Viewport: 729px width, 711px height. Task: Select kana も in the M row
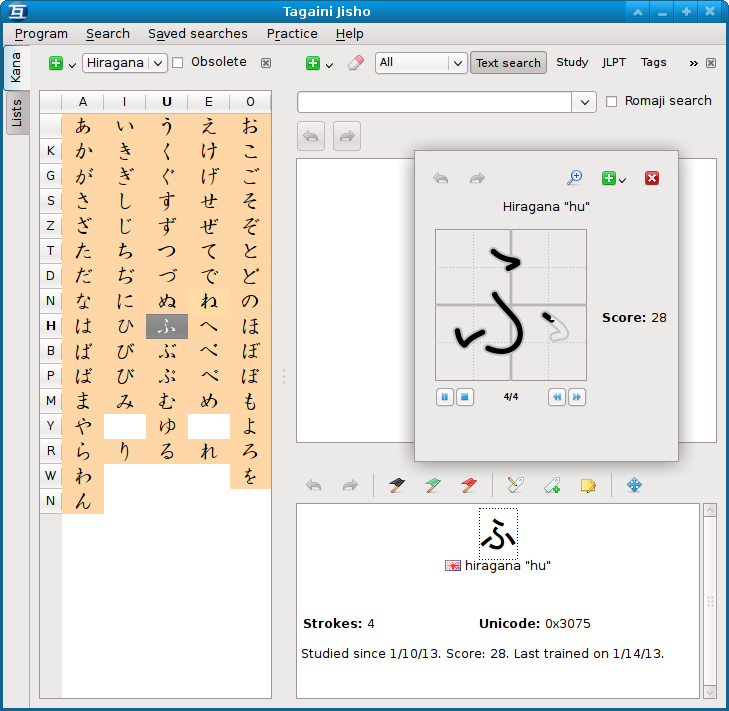coord(250,401)
